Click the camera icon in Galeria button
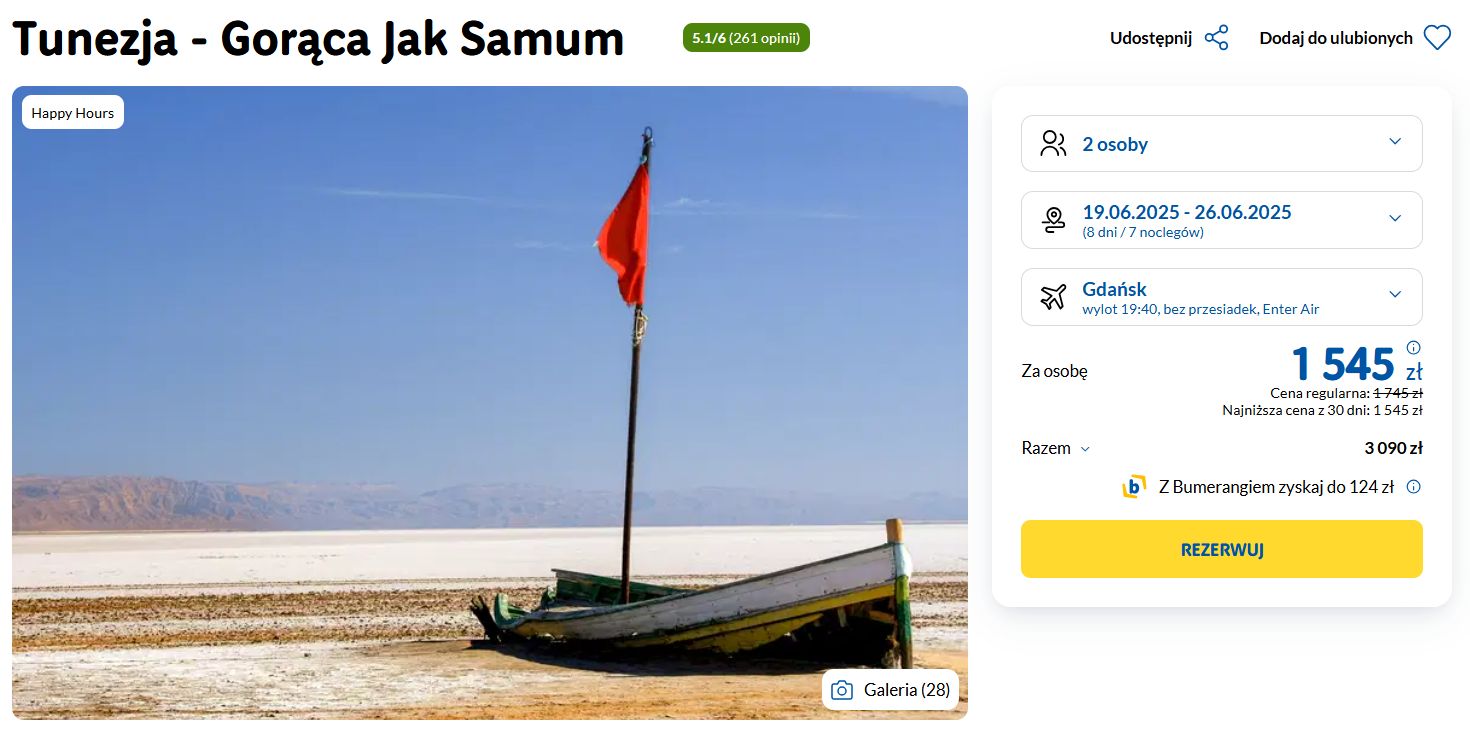 [842, 690]
